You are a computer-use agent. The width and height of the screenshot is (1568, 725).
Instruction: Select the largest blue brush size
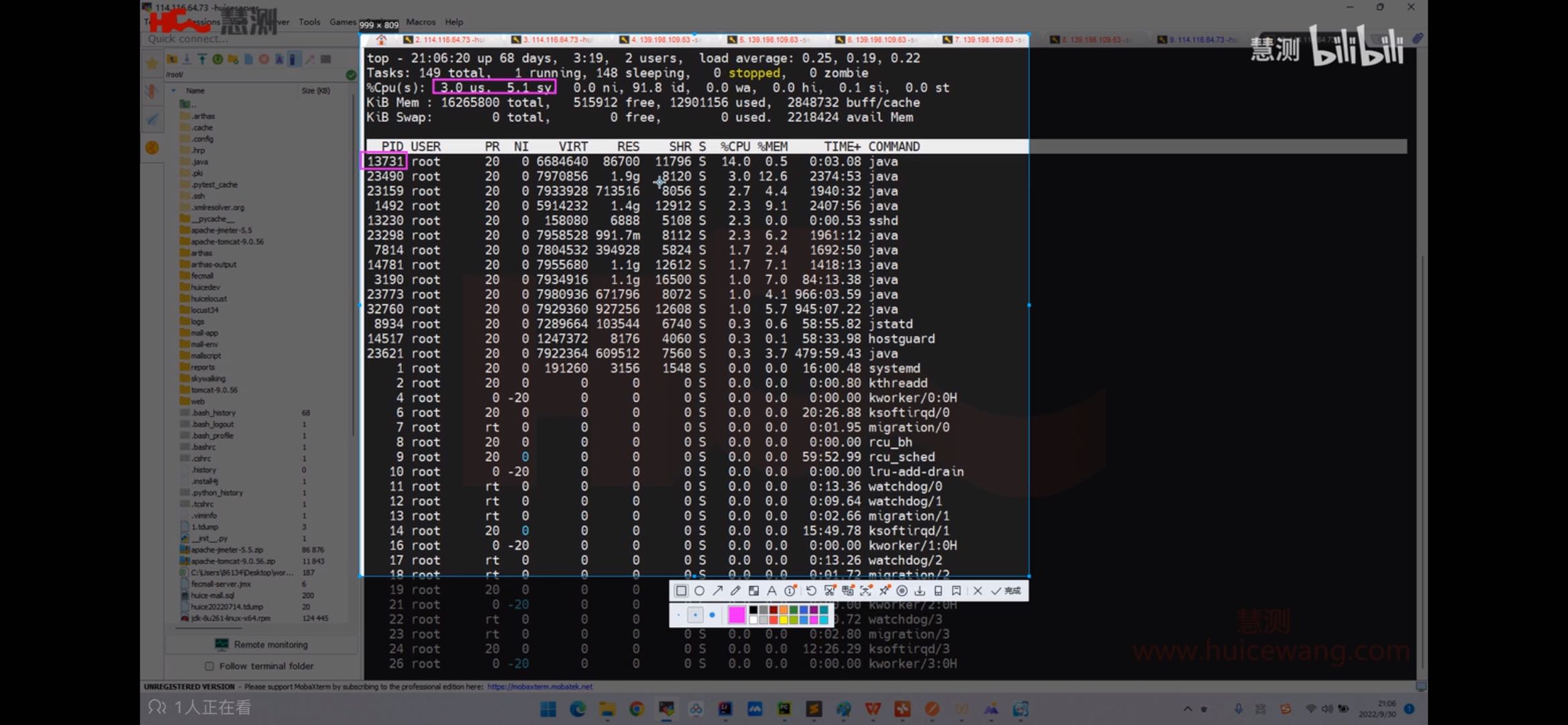tap(712, 615)
